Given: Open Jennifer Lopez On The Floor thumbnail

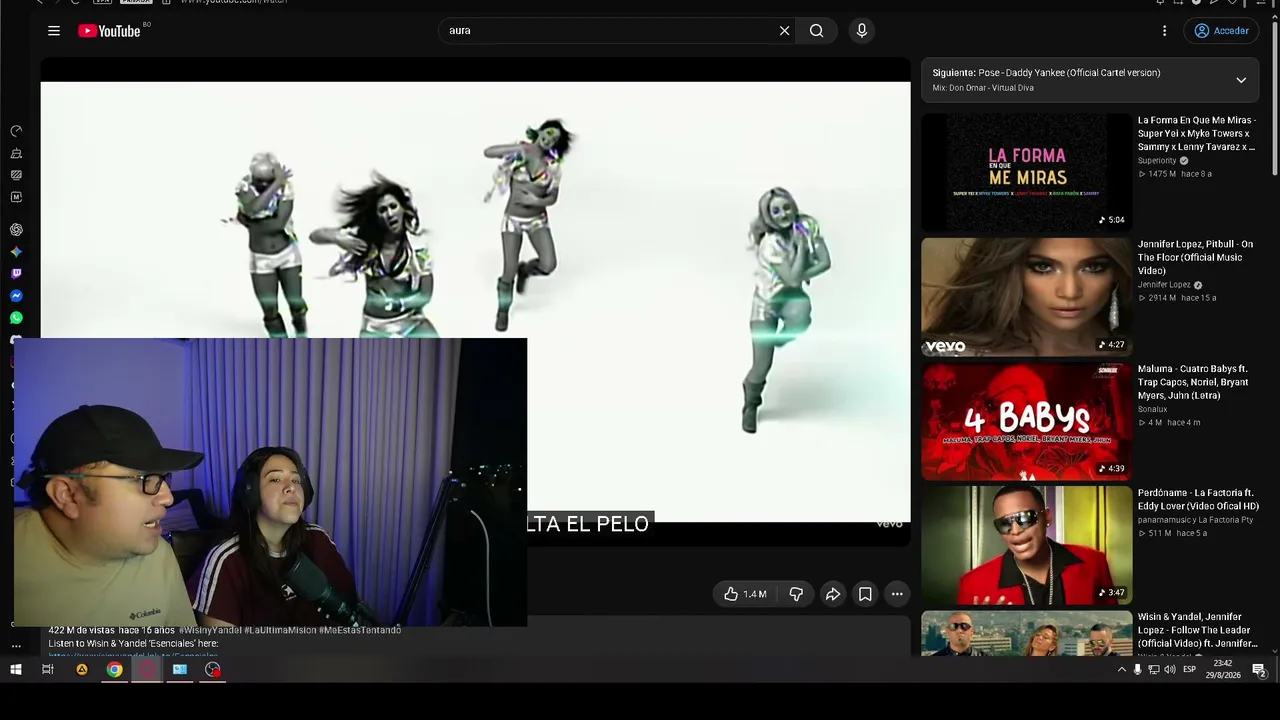Looking at the screenshot, I should pyautogui.click(x=1026, y=296).
